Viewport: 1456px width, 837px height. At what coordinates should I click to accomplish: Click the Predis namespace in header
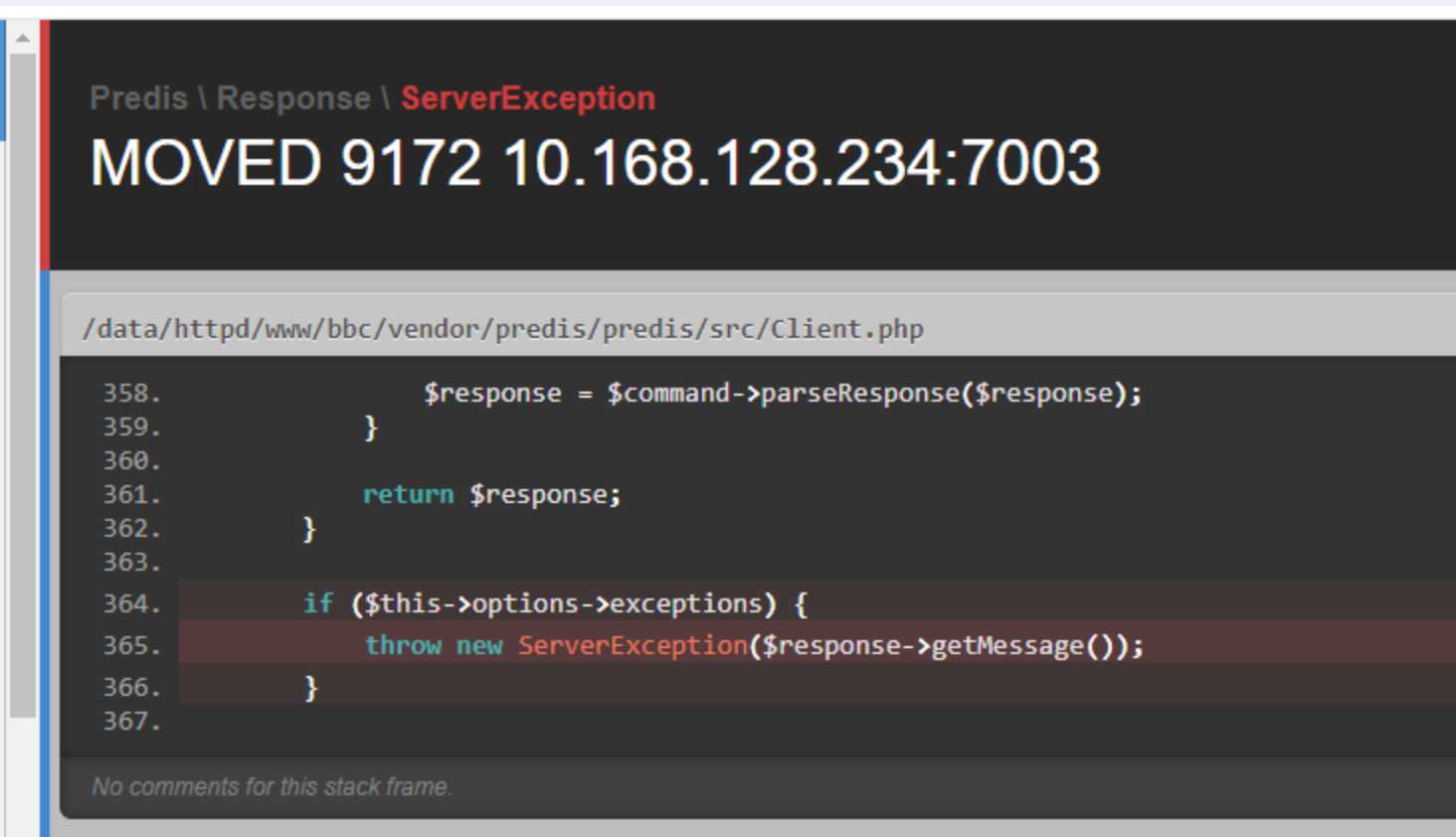click(x=138, y=98)
